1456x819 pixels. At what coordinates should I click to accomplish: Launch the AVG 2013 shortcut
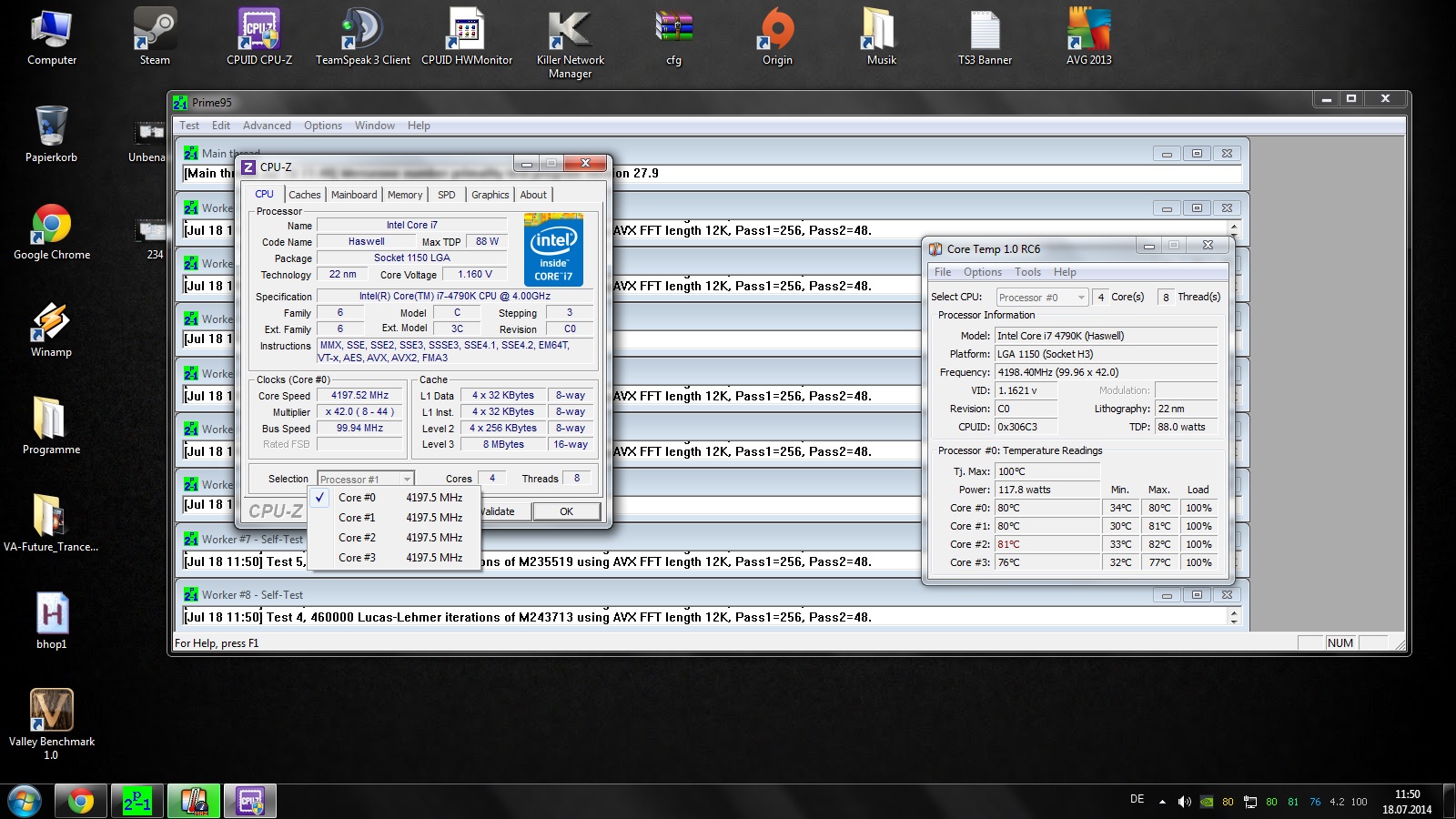click(x=1089, y=38)
